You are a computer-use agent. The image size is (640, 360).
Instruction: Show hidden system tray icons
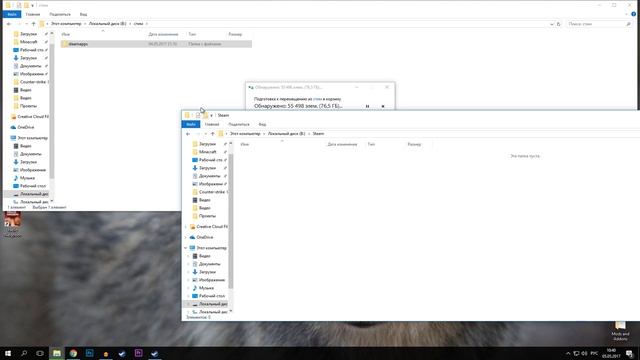(x=568, y=353)
